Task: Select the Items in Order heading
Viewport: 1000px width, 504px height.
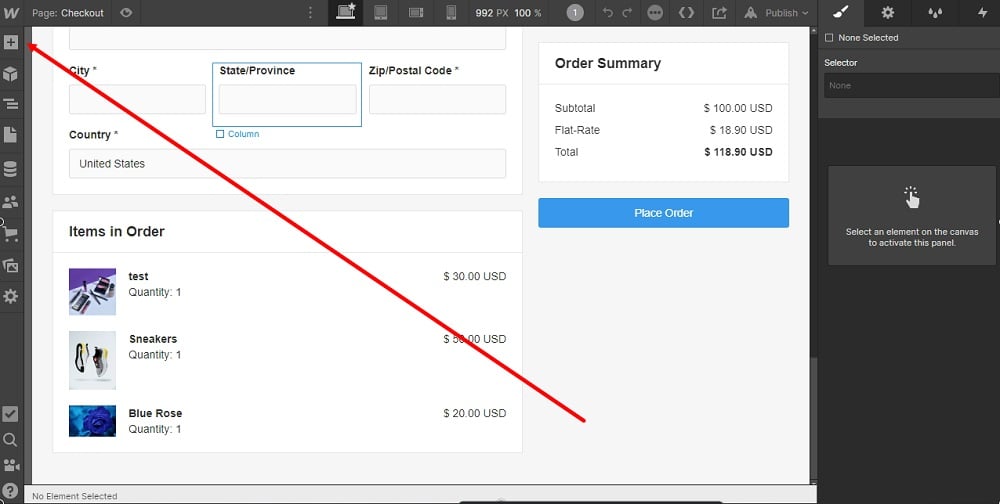Action: coord(117,232)
